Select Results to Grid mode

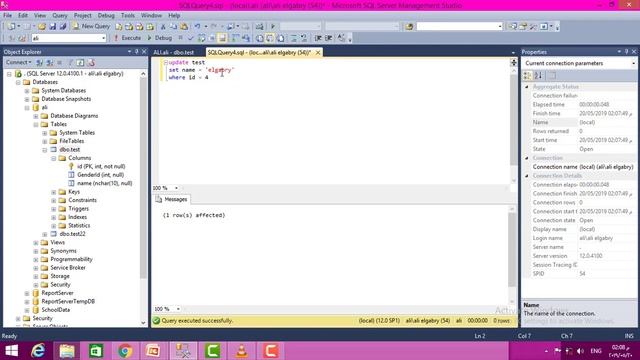[270, 38]
